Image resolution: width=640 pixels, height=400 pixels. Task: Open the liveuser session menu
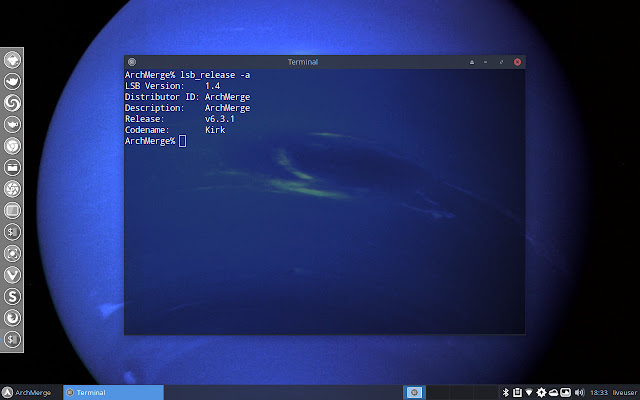pyautogui.click(x=624, y=393)
